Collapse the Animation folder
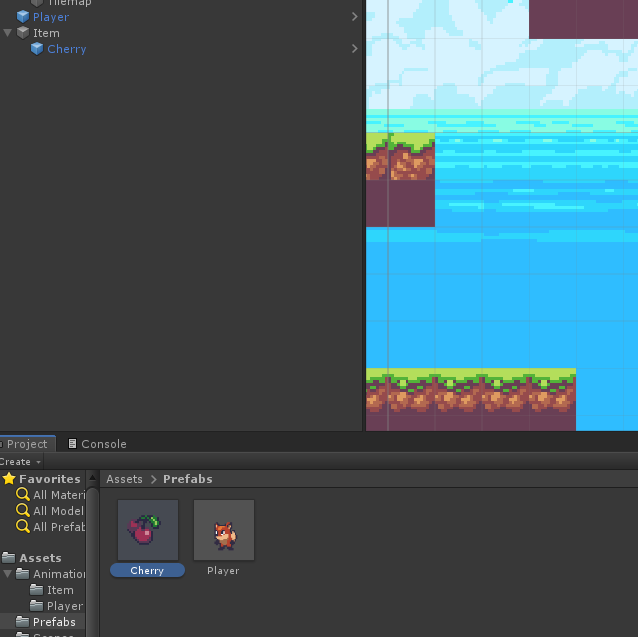The width and height of the screenshot is (638, 637). (x=7, y=574)
